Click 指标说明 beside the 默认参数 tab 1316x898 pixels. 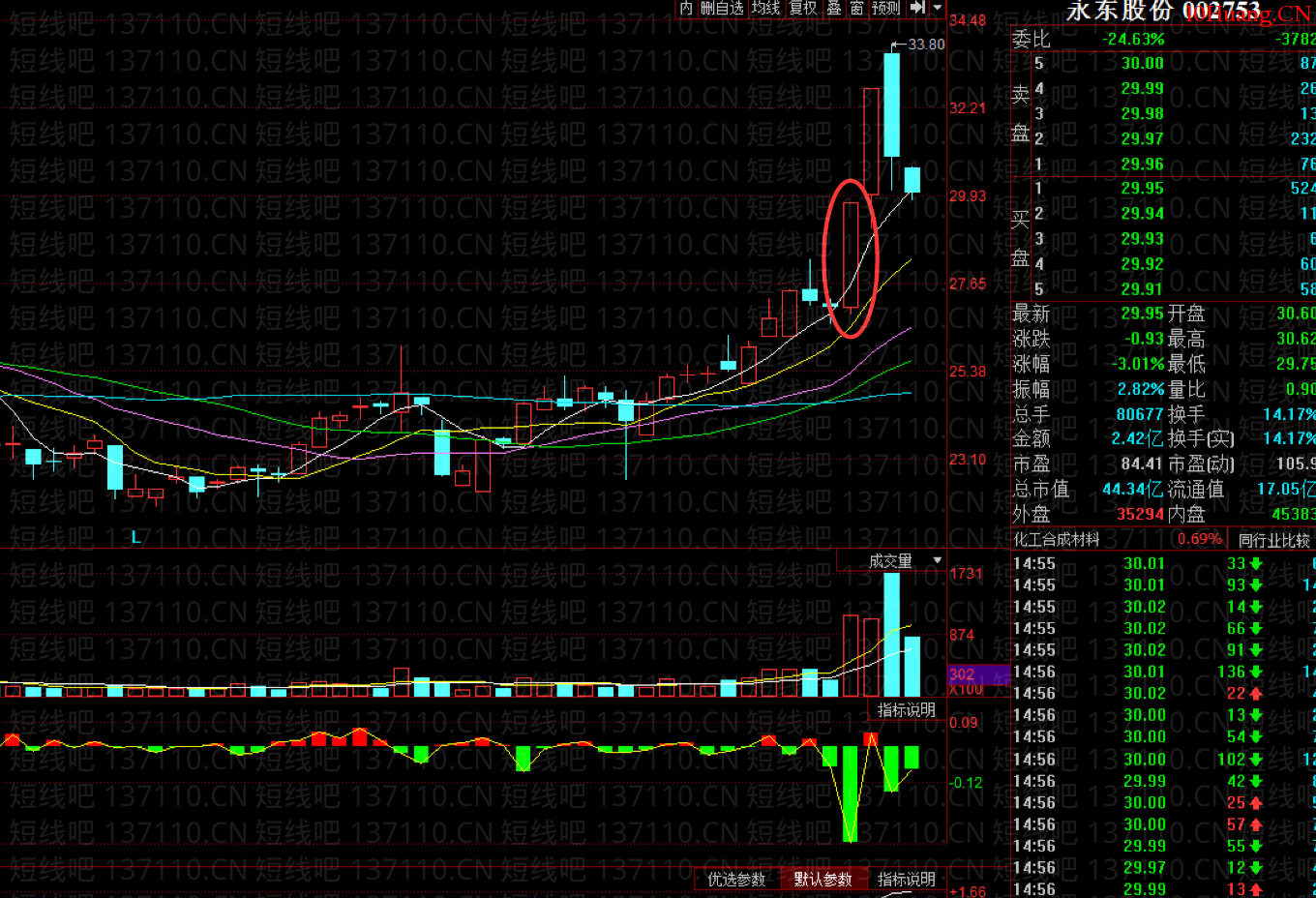click(x=906, y=880)
